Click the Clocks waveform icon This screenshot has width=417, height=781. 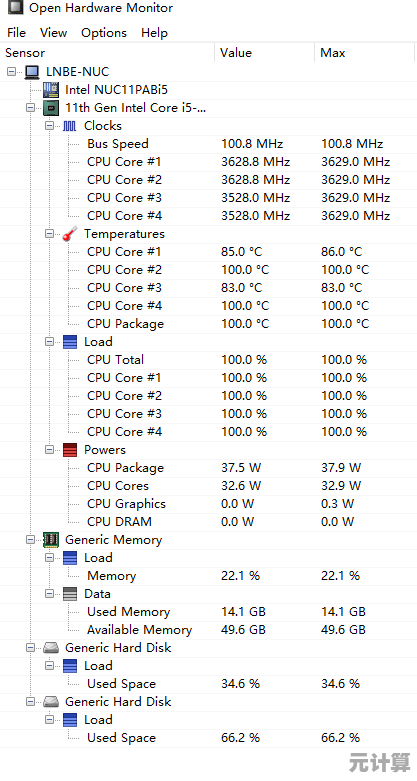click(70, 126)
